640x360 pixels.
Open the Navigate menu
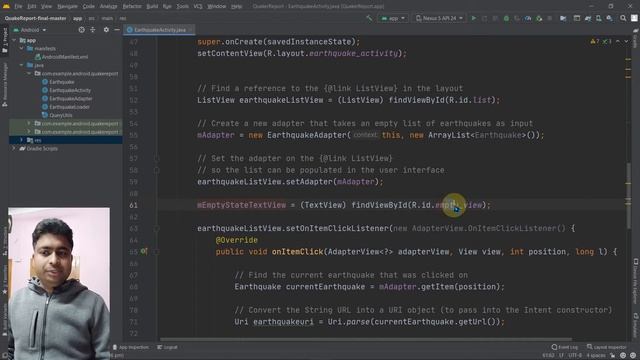point(67,6)
